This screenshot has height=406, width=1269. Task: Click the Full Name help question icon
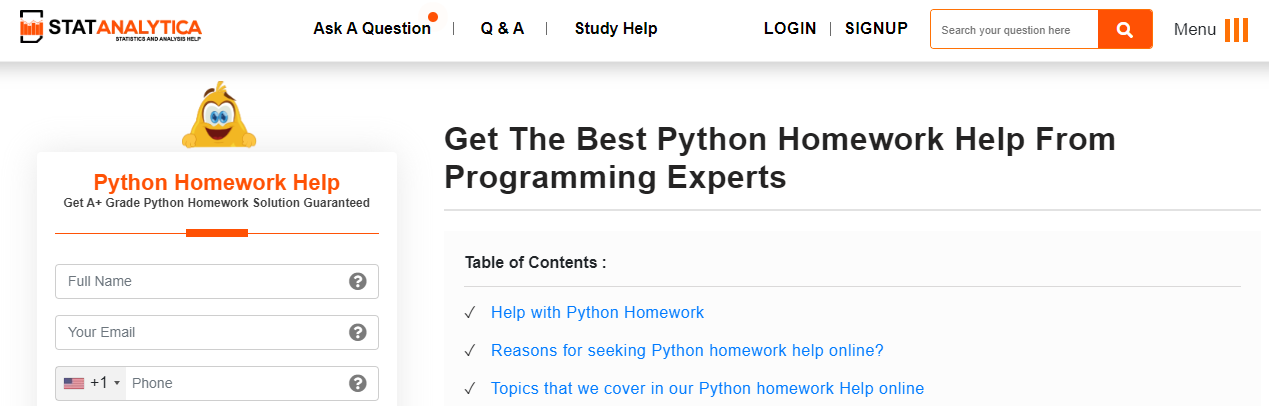[357, 282]
